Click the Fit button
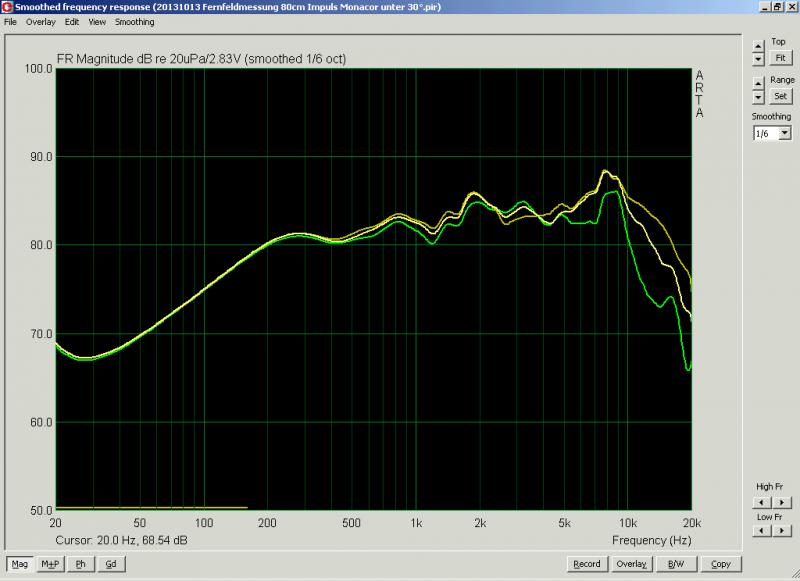The width and height of the screenshot is (800, 581). click(x=781, y=58)
